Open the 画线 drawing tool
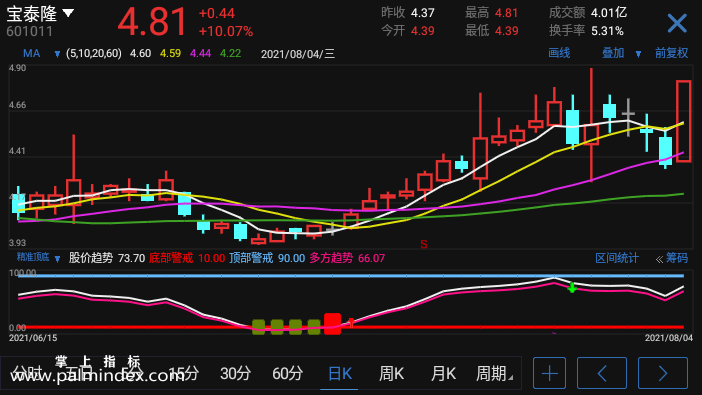Image resolution: width=702 pixels, height=395 pixels. (x=559, y=53)
